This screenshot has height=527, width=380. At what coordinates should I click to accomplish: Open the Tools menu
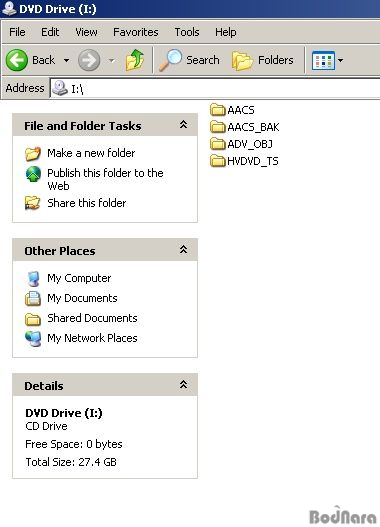click(187, 32)
